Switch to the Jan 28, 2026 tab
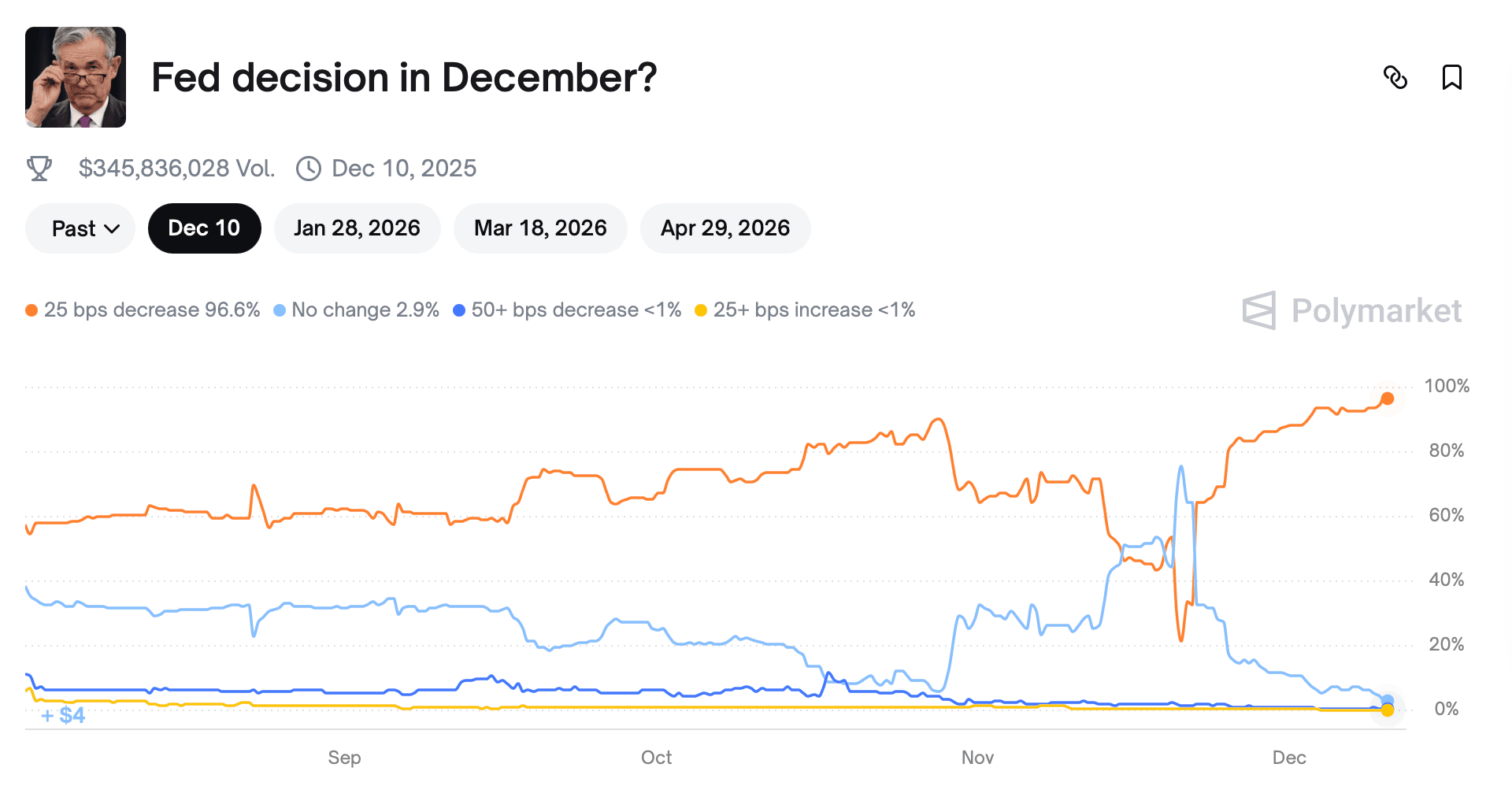The image size is (1512, 786). pos(357,228)
